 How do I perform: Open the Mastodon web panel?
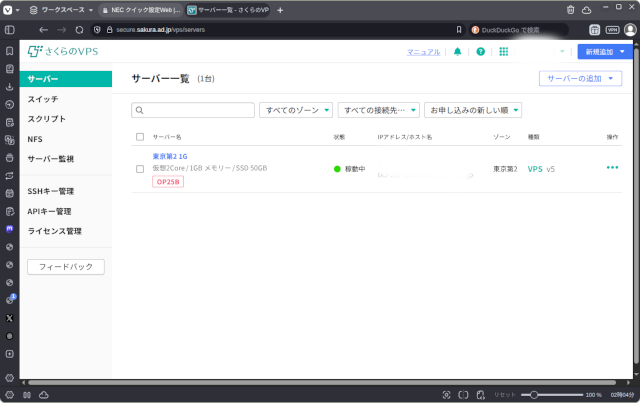(10, 229)
